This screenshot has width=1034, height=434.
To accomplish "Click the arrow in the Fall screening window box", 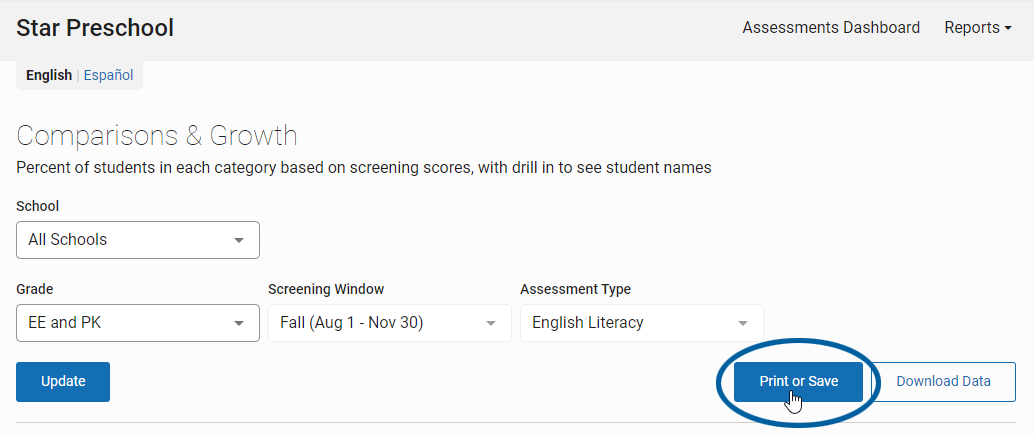I will click(491, 323).
